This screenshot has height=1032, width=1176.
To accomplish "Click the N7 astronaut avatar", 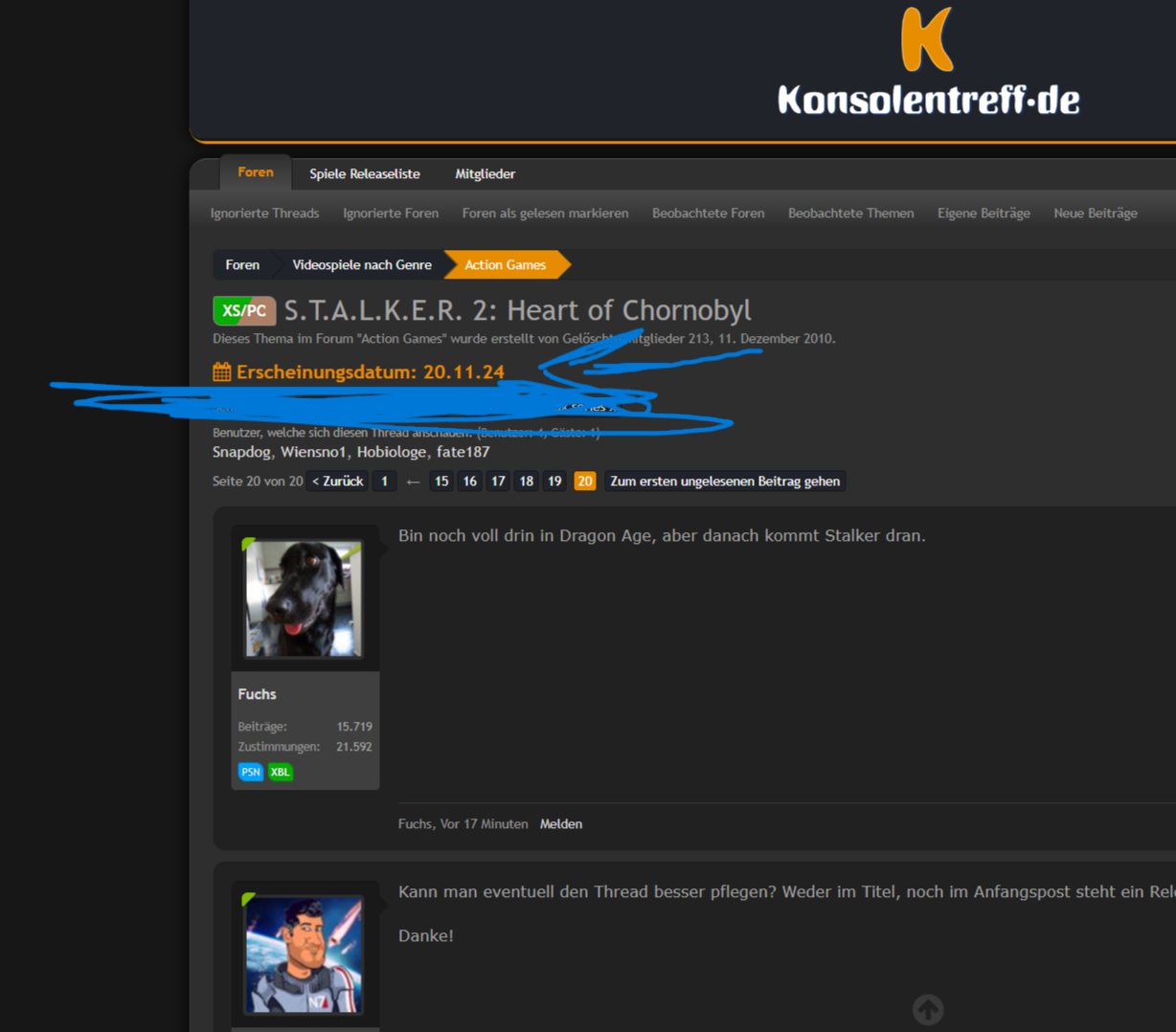I will pyautogui.click(x=304, y=954).
